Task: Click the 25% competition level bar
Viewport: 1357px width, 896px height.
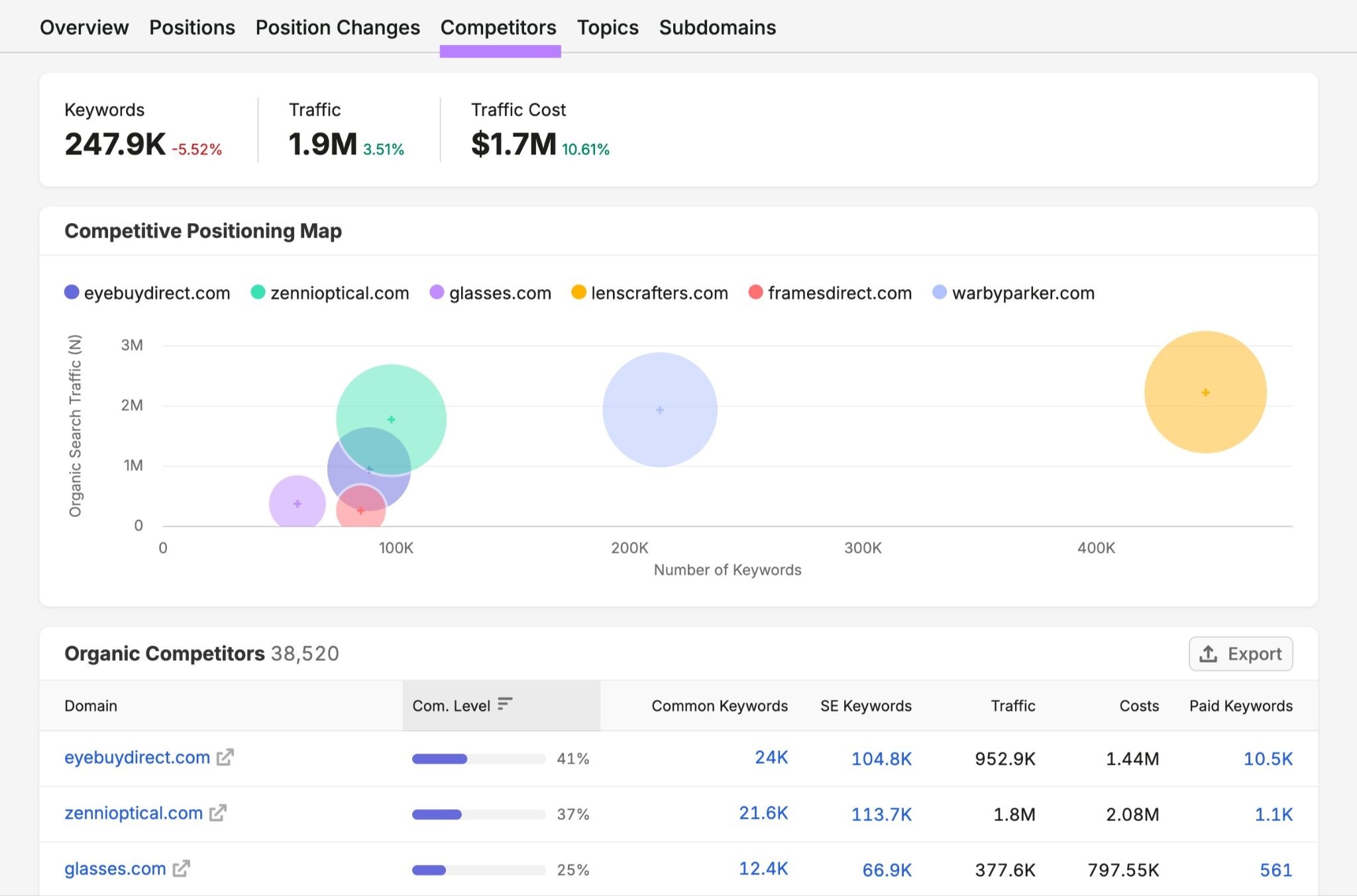Action: (x=478, y=870)
